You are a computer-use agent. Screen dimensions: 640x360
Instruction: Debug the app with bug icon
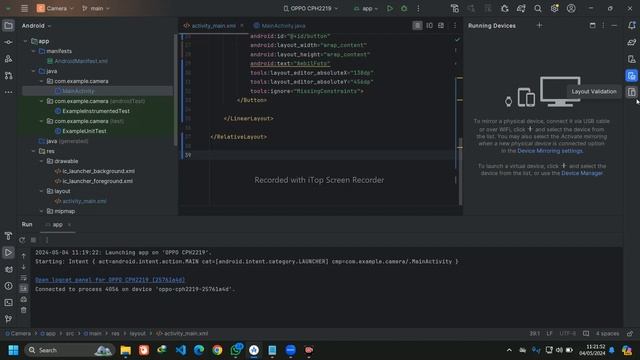pos(404,8)
